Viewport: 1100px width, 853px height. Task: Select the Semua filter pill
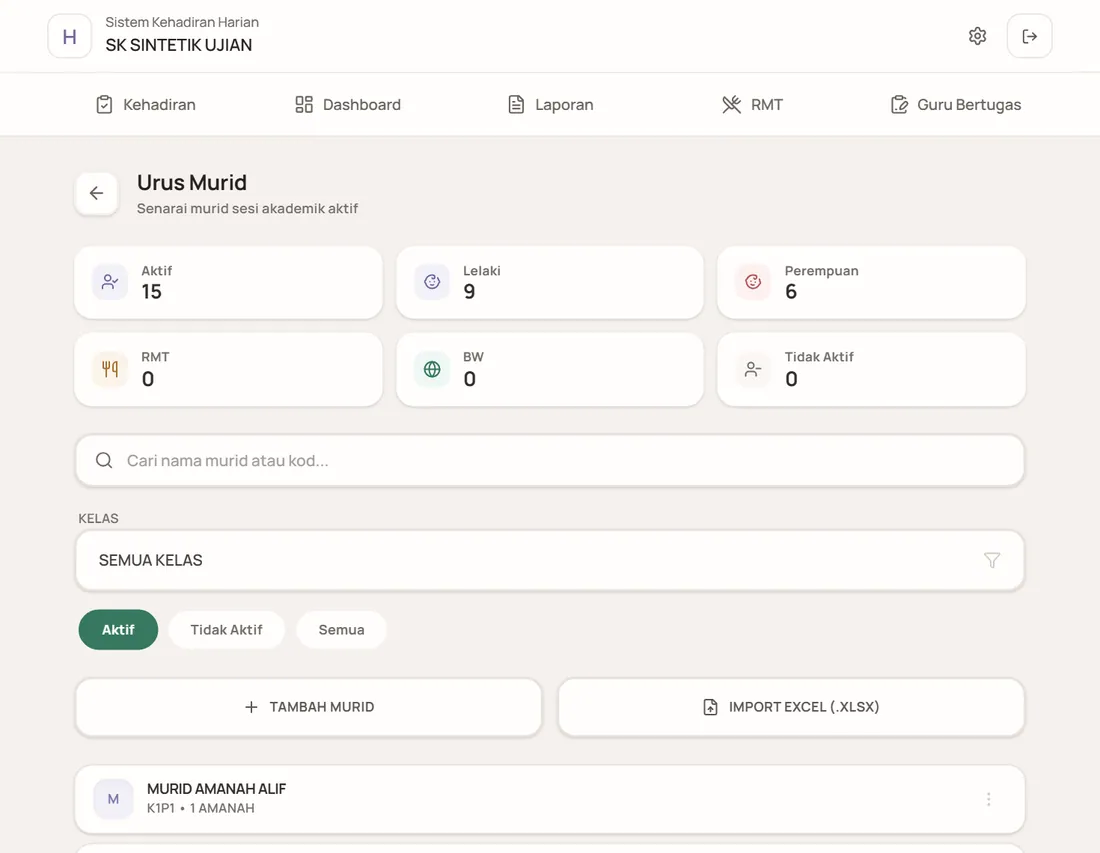point(342,629)
